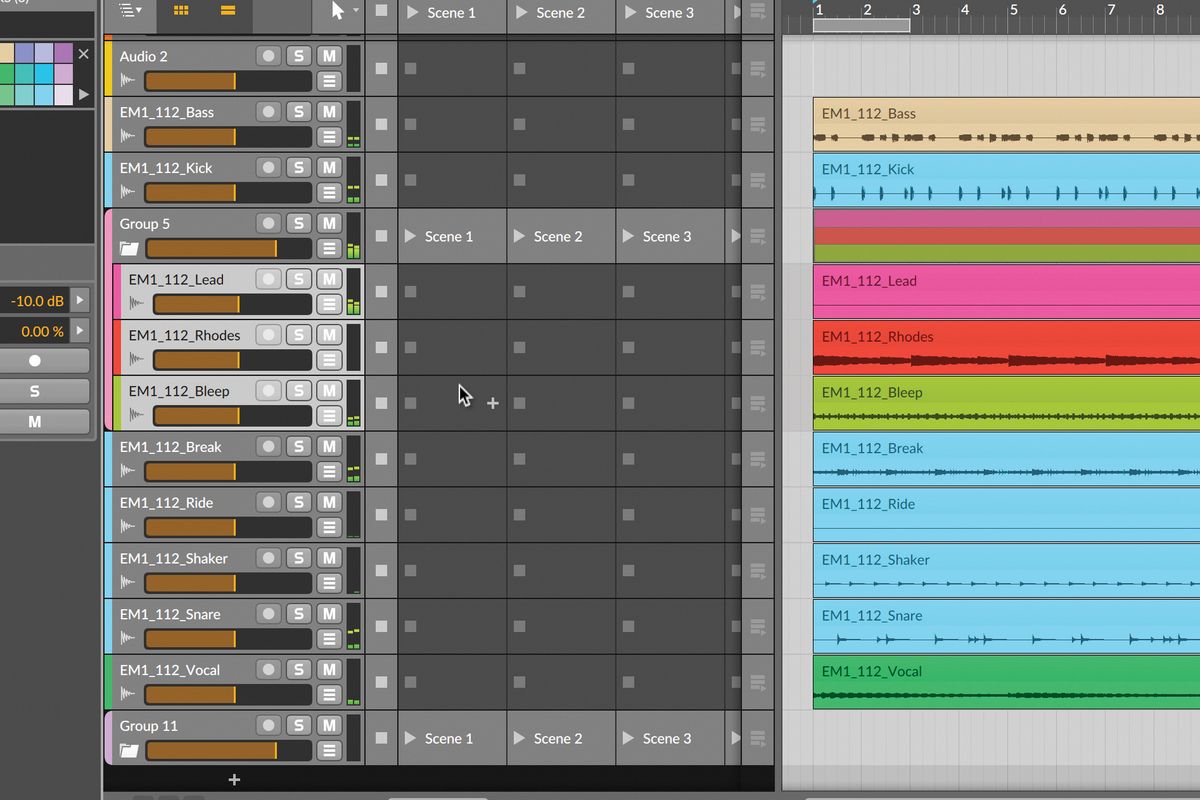
Task: Open the list view options icon in top-left toolbar
Action: click(x=128, y=12)
